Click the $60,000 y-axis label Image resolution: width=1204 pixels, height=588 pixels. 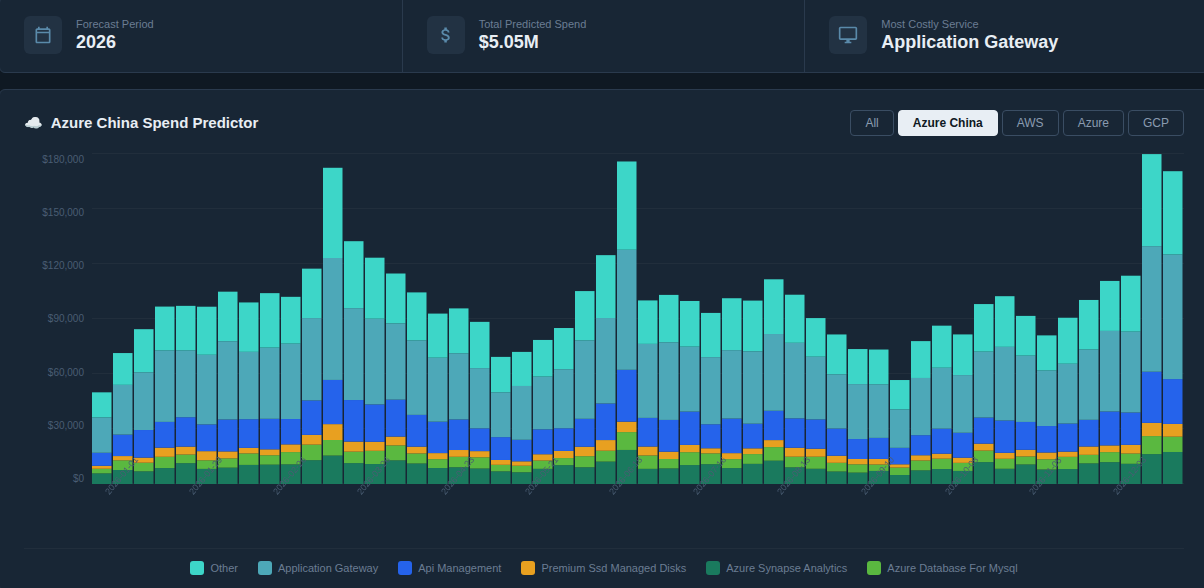[x=66, y=372]
